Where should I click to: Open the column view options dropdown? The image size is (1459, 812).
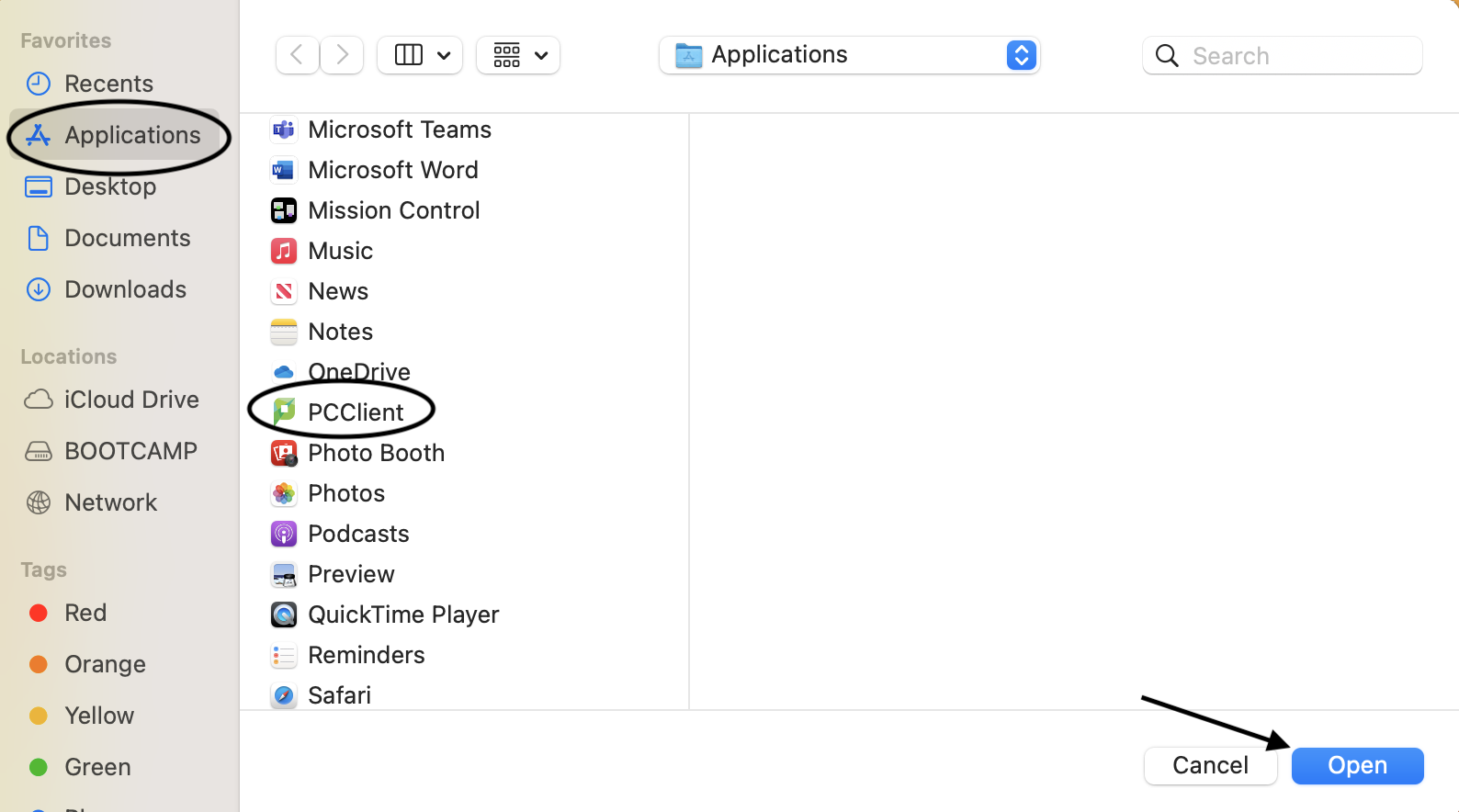[x=420, y=55]
